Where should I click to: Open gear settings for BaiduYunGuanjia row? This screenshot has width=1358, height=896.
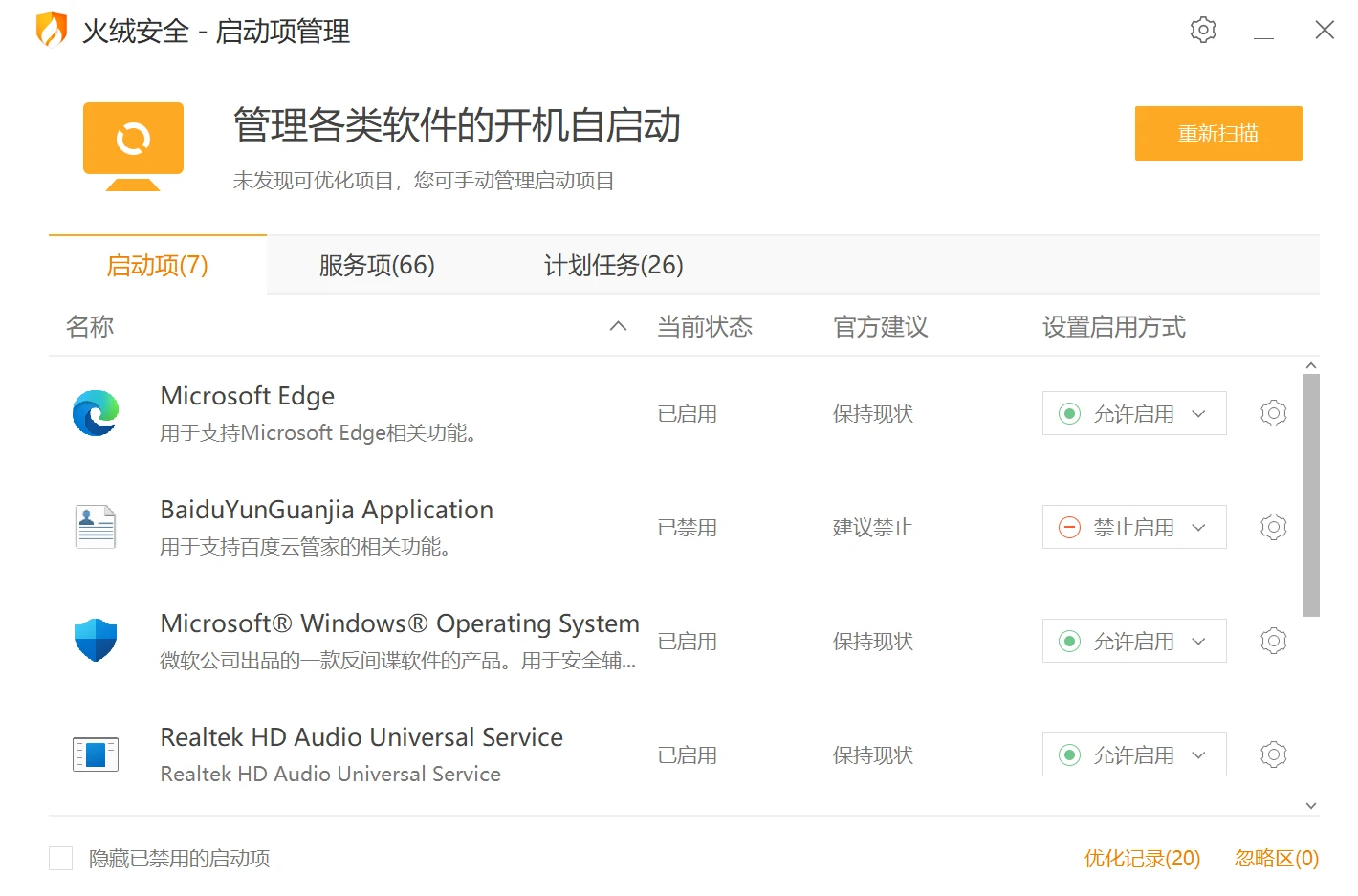point(1273,527)
